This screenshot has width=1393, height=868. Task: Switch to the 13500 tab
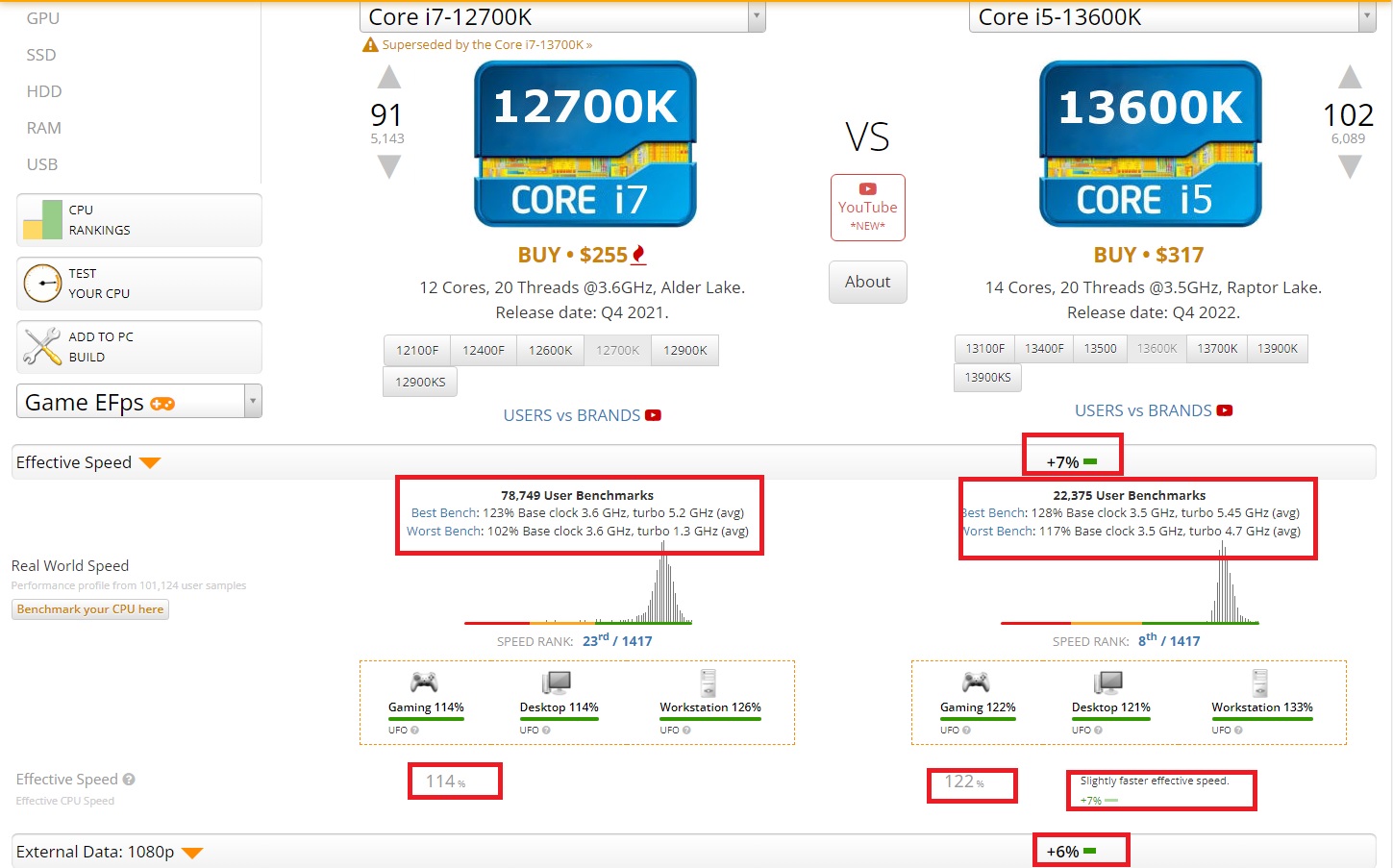1101,348
